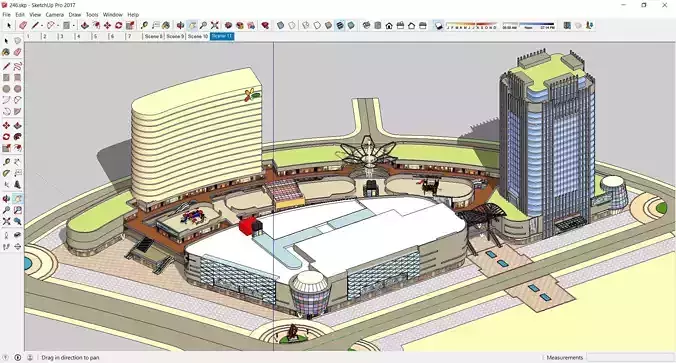
Task: Pick the Line tool in the top toolbar
Action: (35, 25)
